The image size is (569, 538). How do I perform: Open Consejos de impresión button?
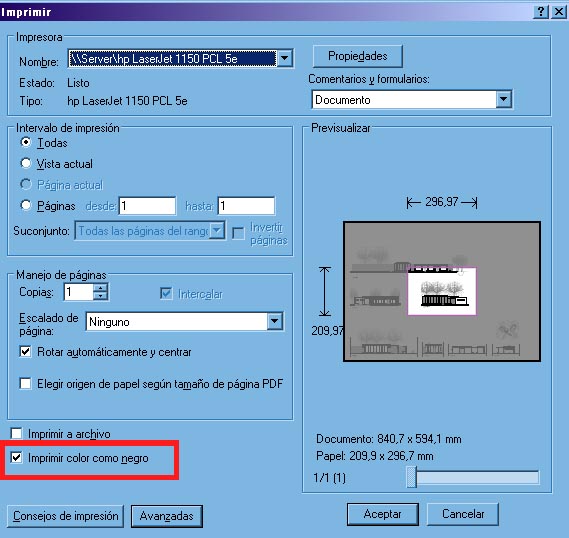(65, 516)
